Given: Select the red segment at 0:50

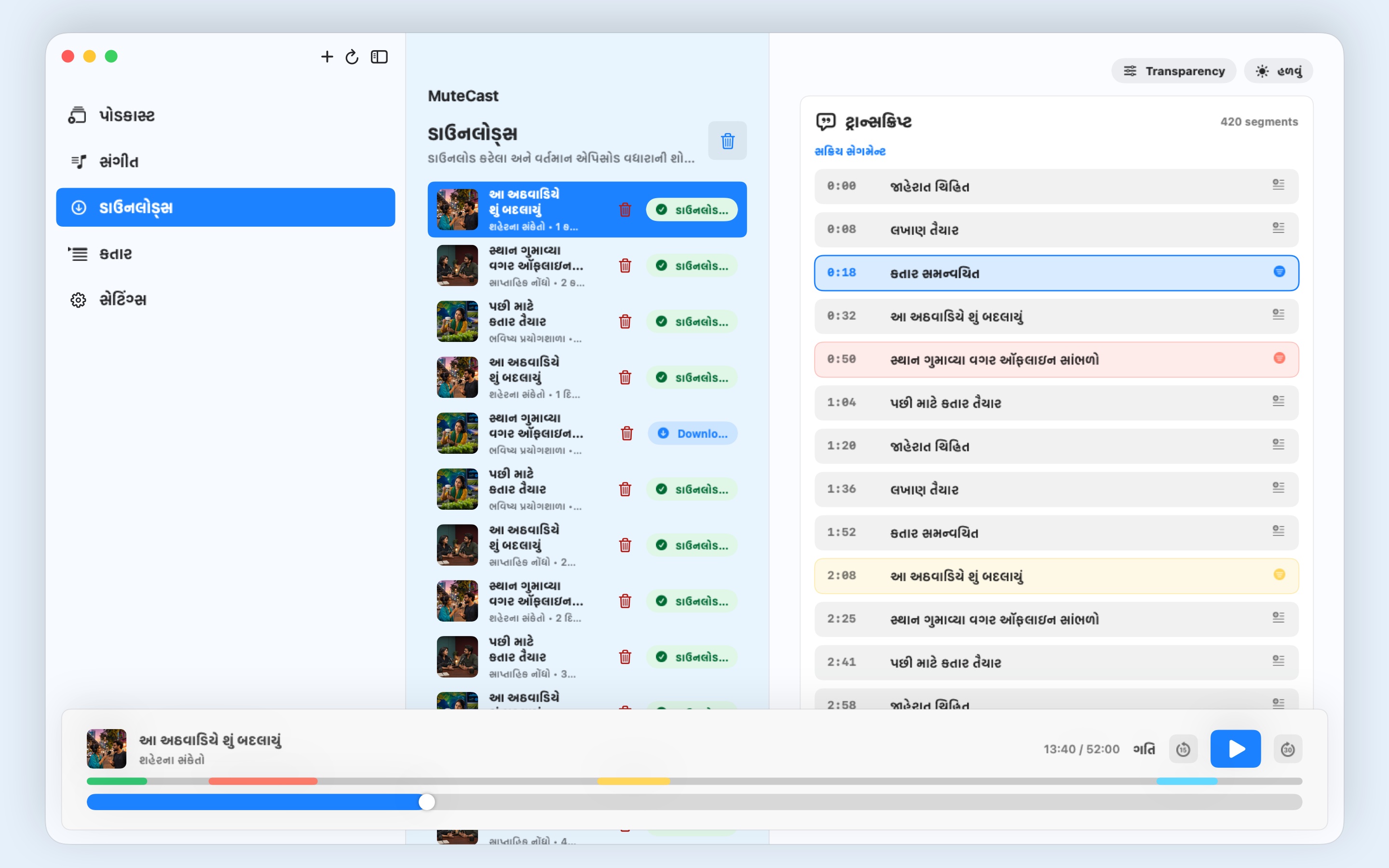Looking at the screenshot, I should click(1056, 359).
